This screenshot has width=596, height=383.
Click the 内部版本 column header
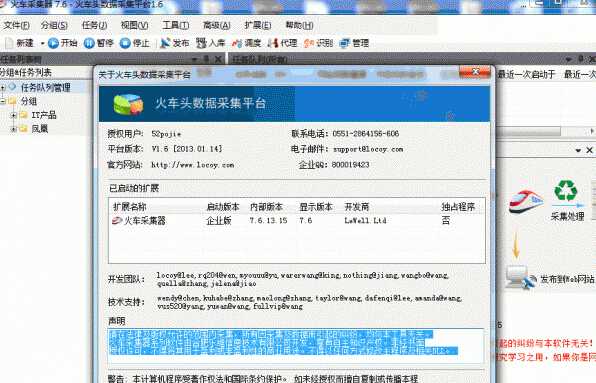266,207
